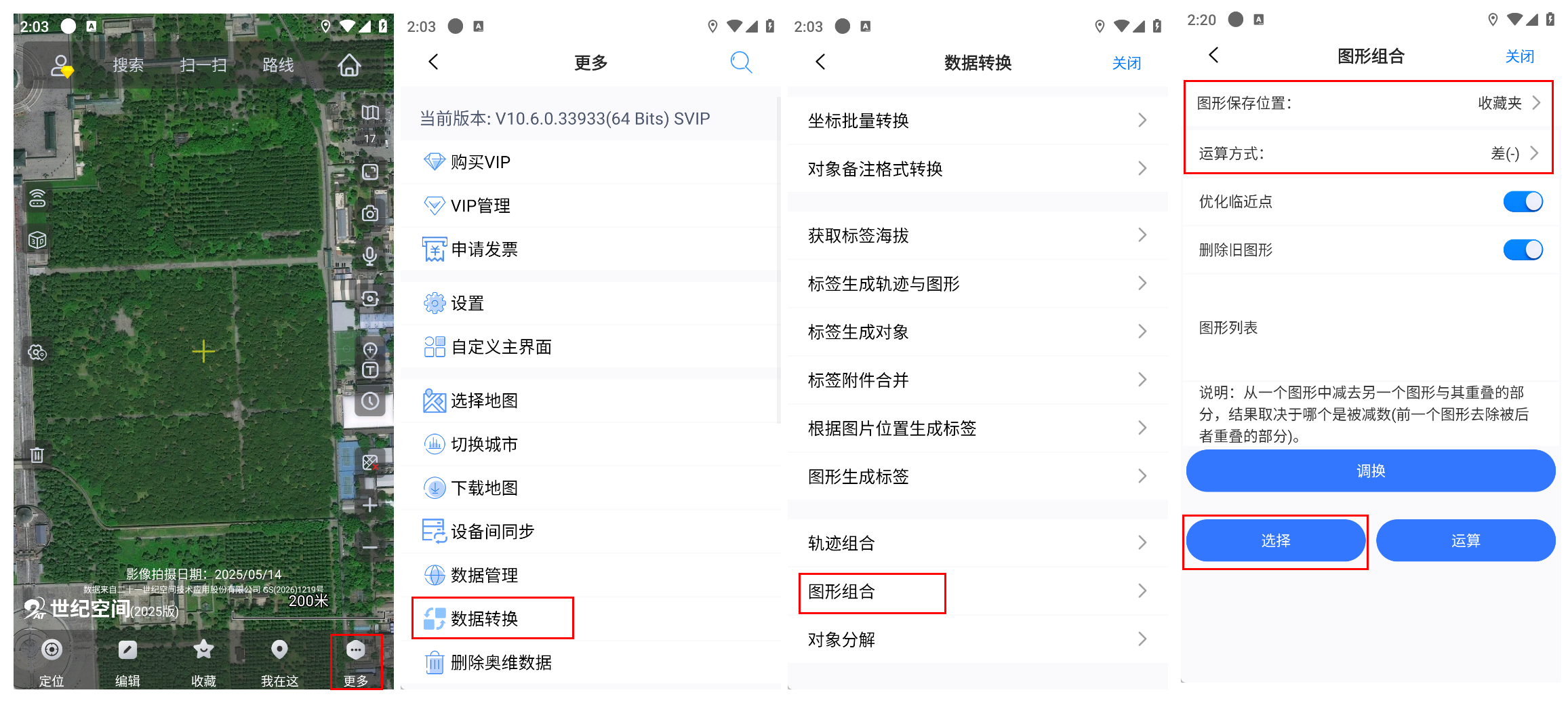
Task: Tap the 选择 select button
Action: click(x=1275, y=540)
